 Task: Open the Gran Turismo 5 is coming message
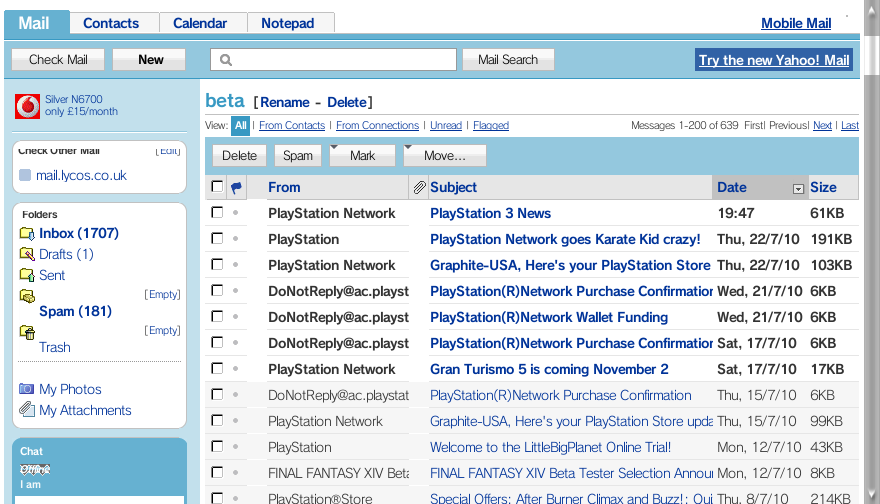click(549, 369)
